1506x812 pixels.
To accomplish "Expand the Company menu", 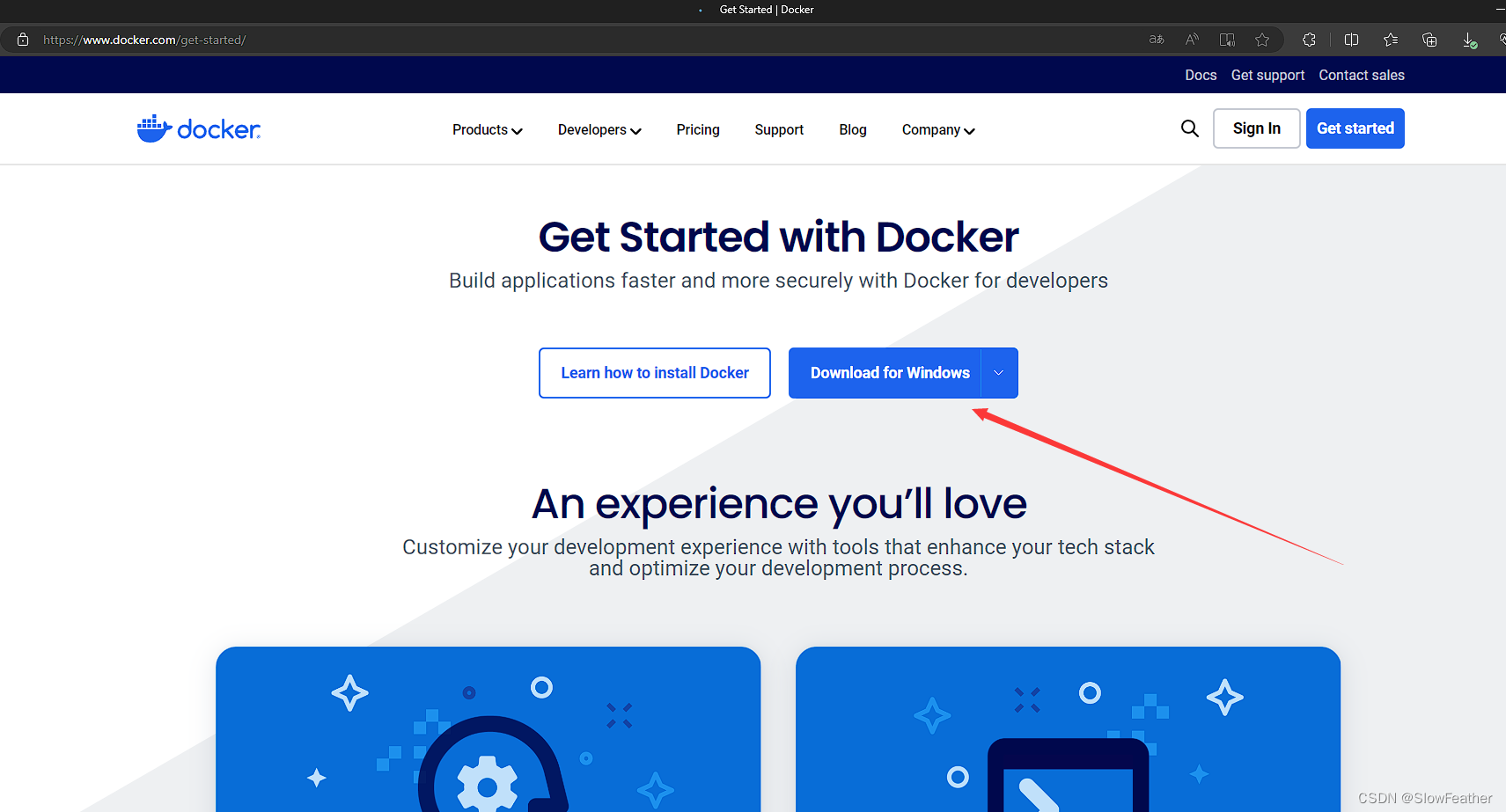I will point(938,129).
